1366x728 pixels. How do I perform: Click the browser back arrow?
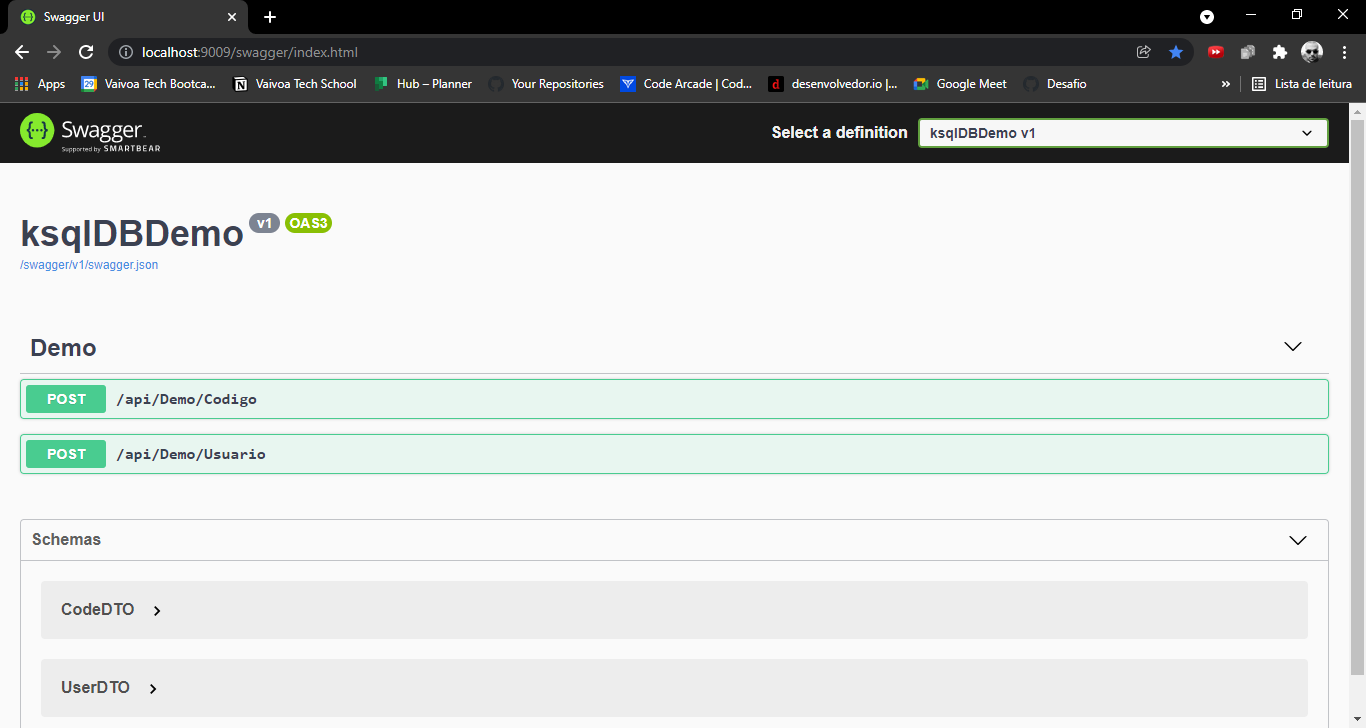(x=22, y=52)
